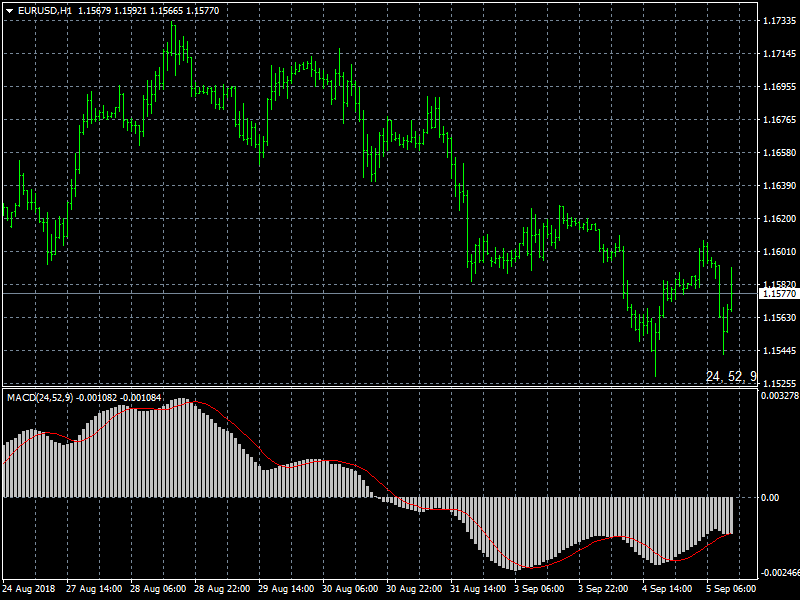Click the 1.15255 price axis label

[x=779, y=383]
